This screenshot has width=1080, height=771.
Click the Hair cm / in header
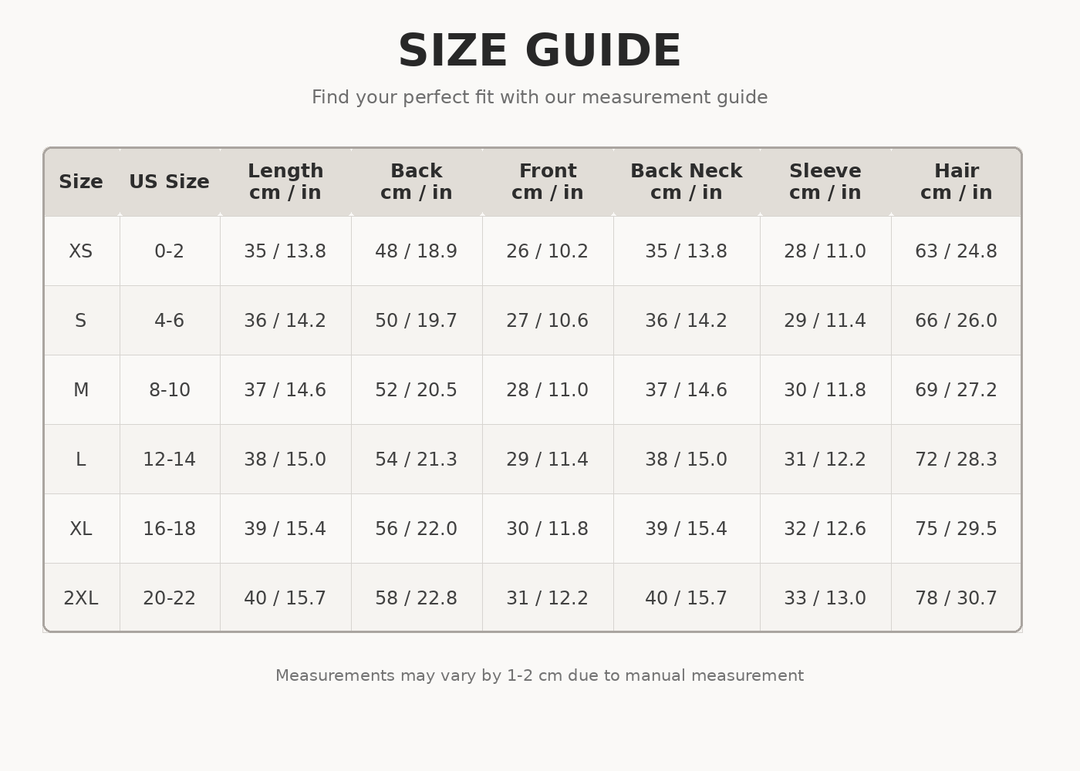[x=956, y=182]
